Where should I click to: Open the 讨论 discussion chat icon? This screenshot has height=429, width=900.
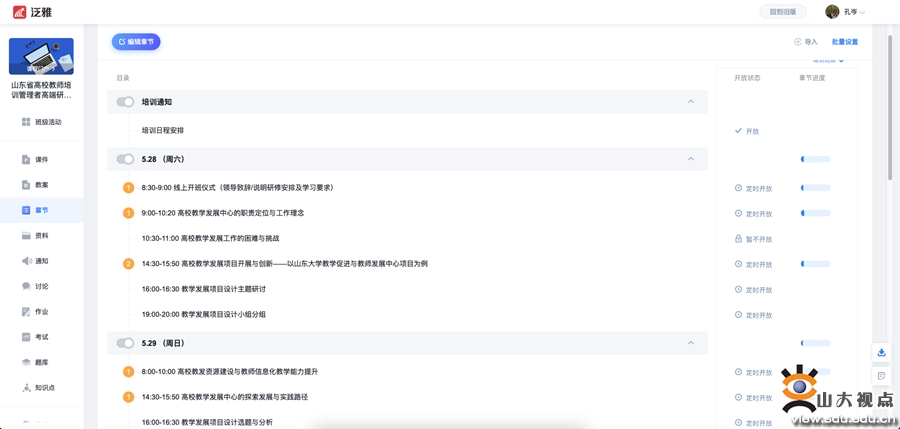click(x=26, y=286)
